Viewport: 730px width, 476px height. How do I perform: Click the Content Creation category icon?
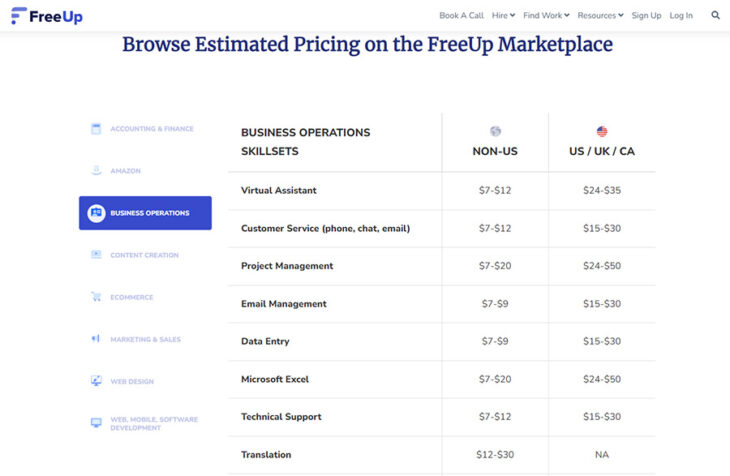click(96, 255)
